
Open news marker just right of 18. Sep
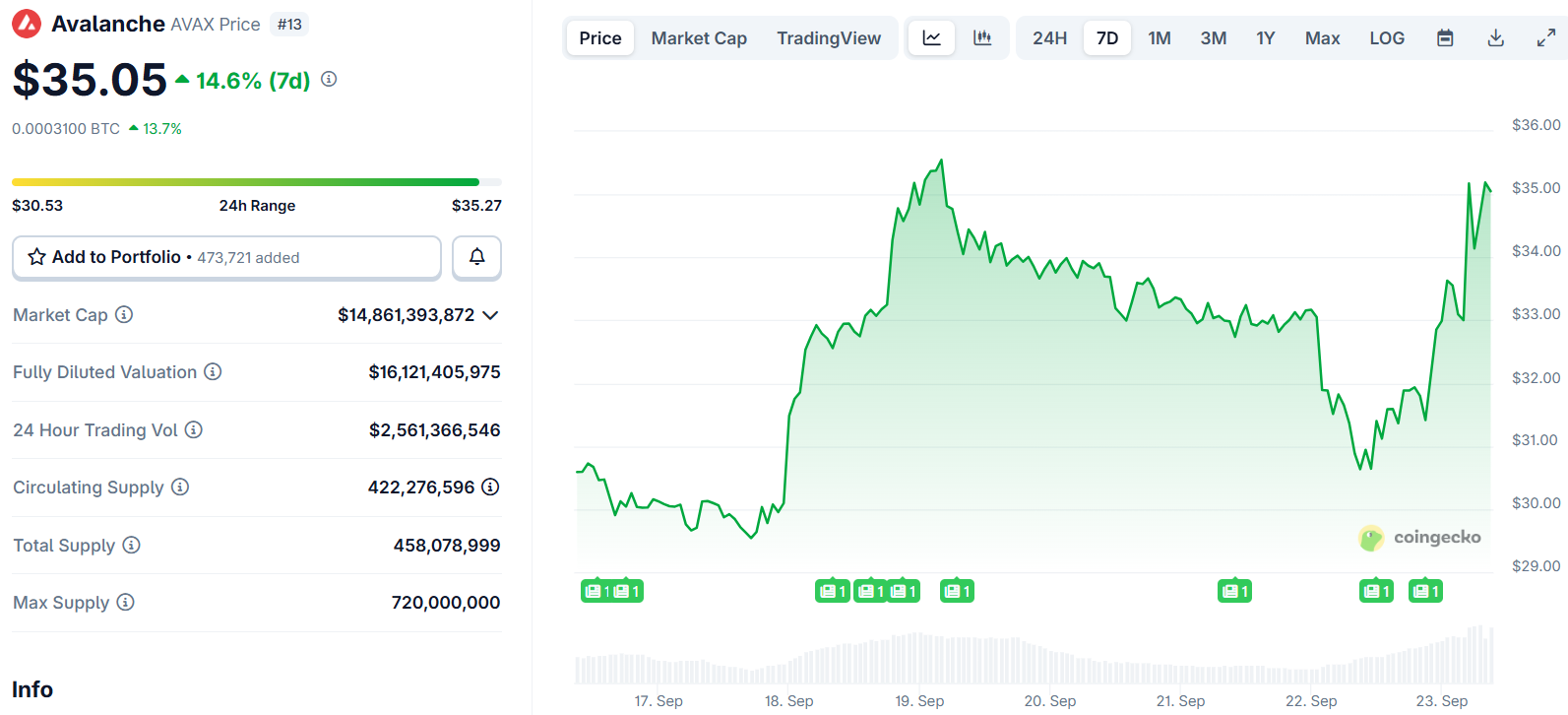(x=833, y=591)
